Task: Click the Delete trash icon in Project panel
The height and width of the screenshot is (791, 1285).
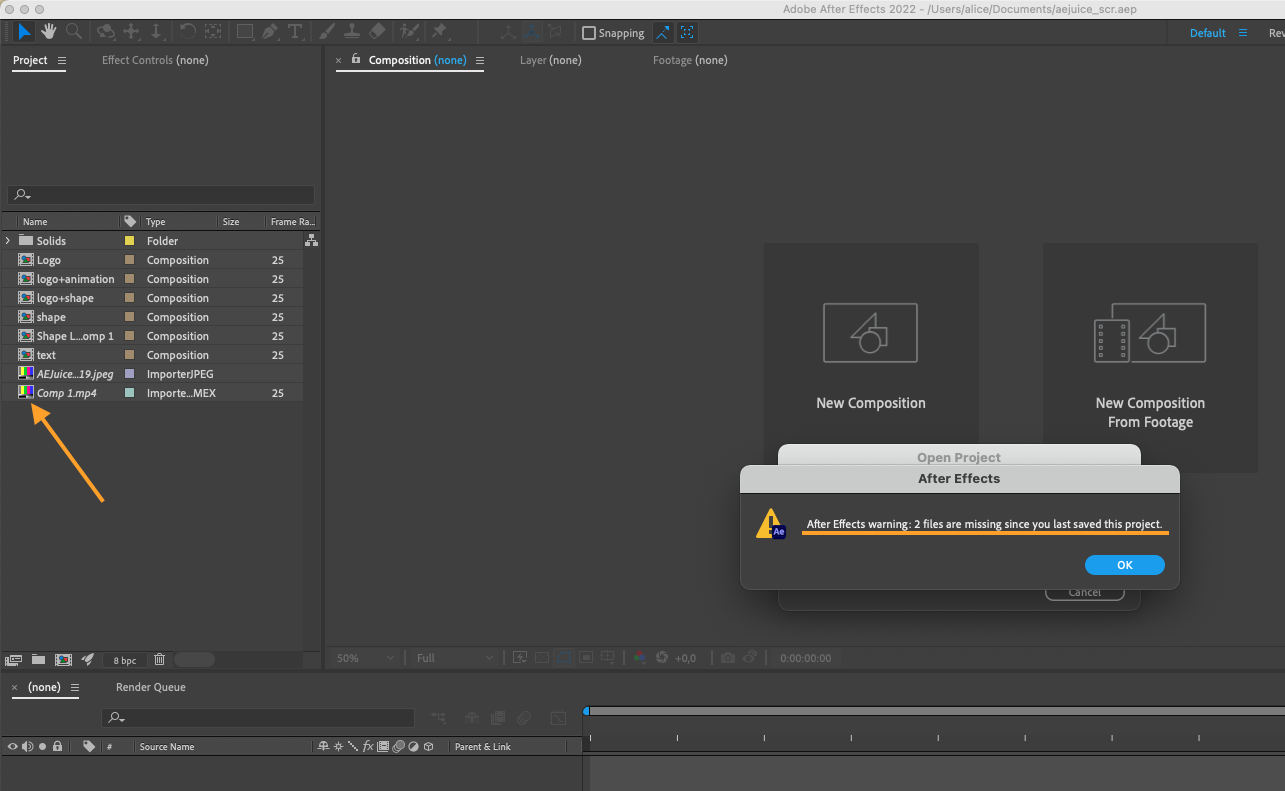Action: tap(159, 660)
